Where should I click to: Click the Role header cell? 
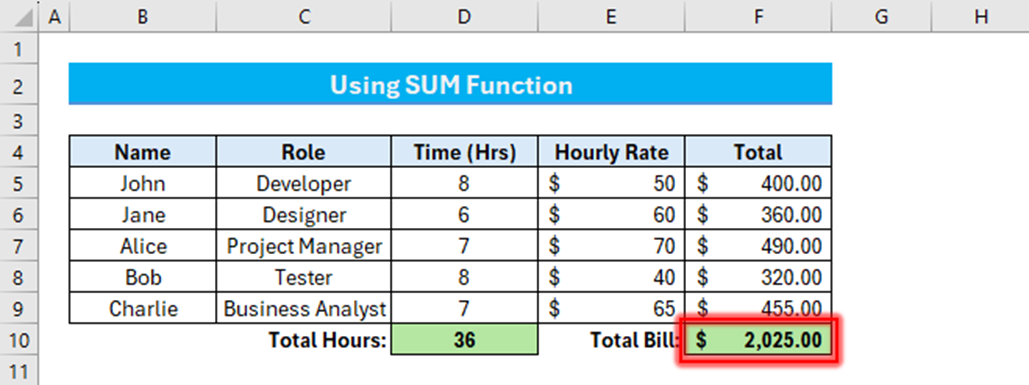click(304, 152)
